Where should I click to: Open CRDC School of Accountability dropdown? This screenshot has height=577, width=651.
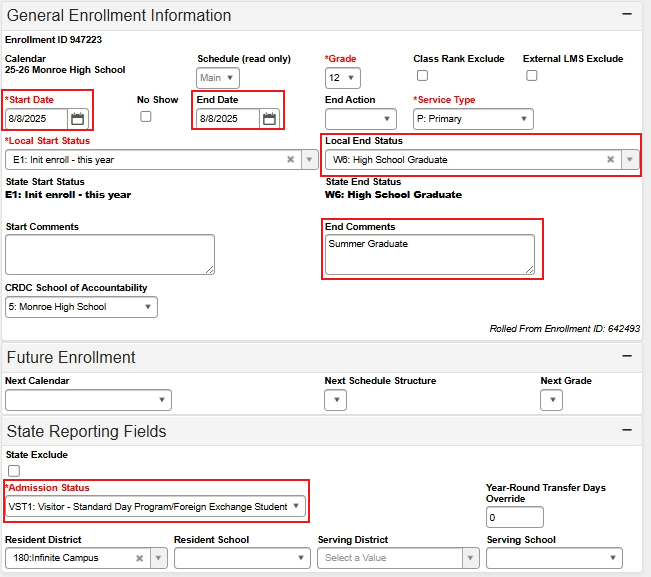coord(81,307)
